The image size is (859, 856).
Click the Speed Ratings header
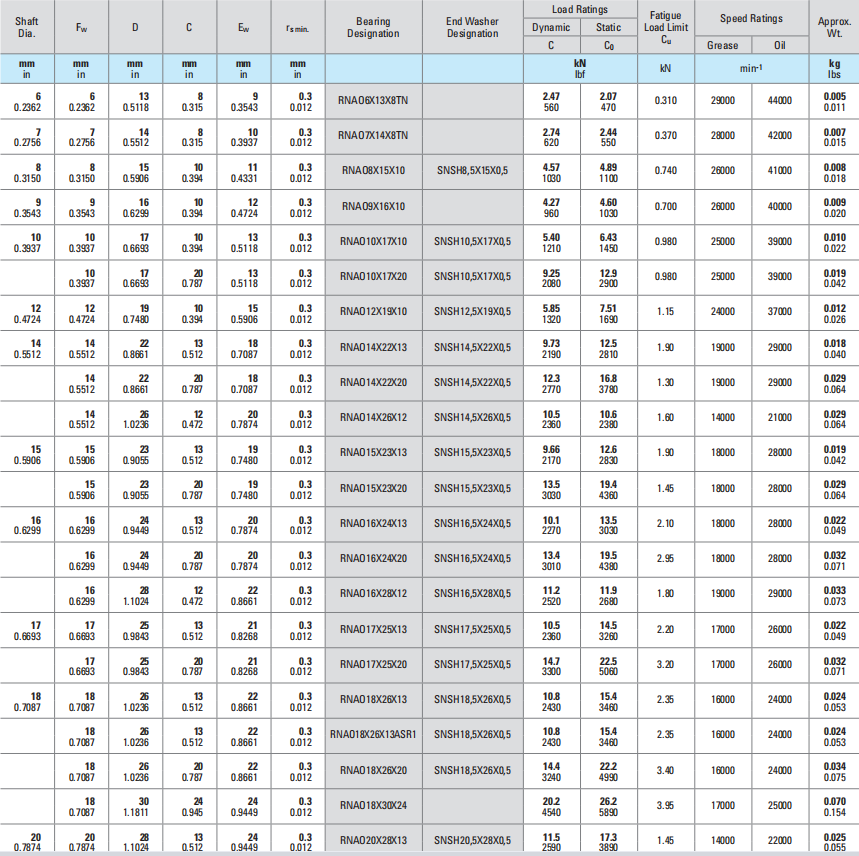(x=751, y=18)
